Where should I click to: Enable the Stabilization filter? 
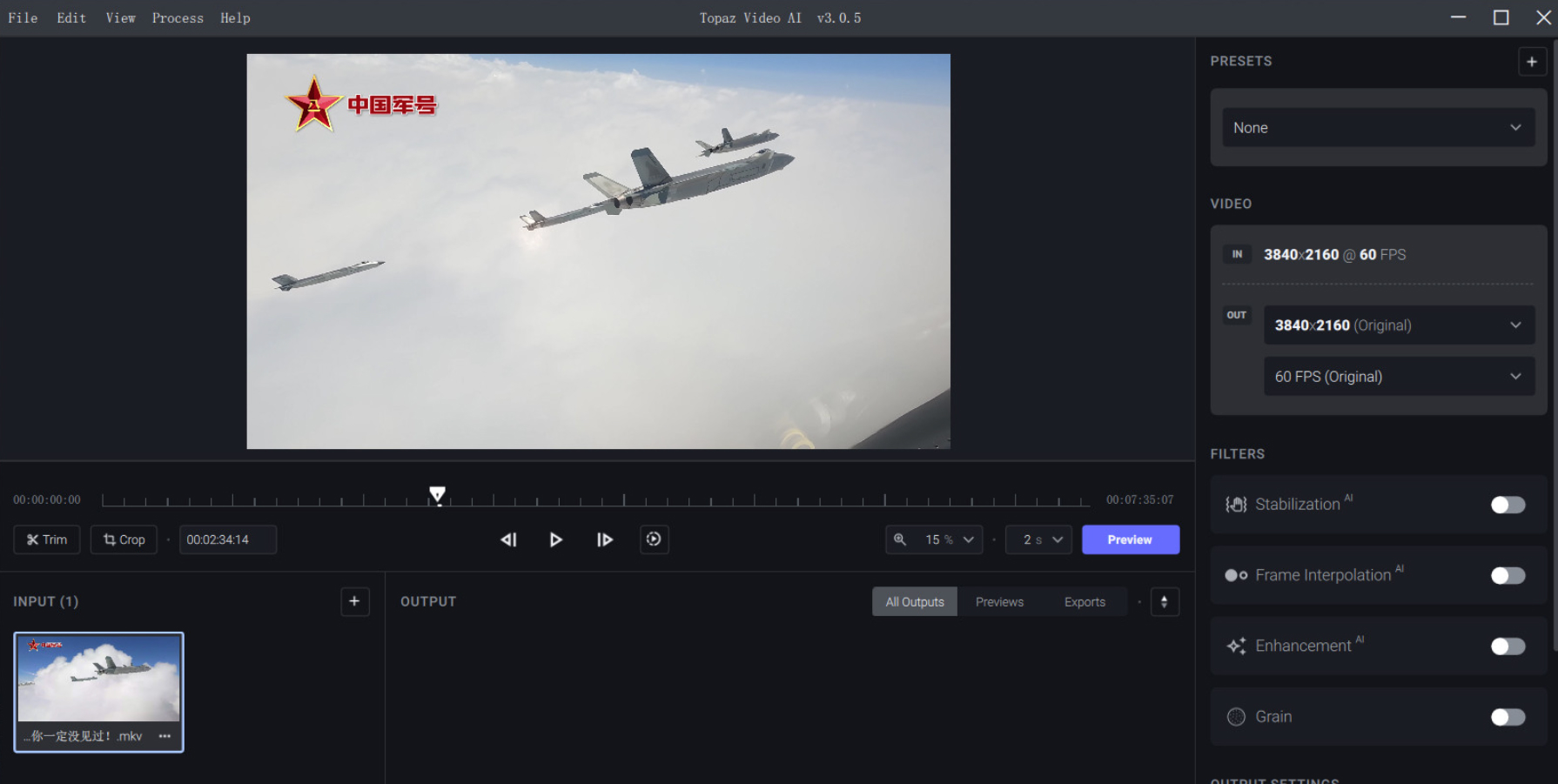[1508, 505]
